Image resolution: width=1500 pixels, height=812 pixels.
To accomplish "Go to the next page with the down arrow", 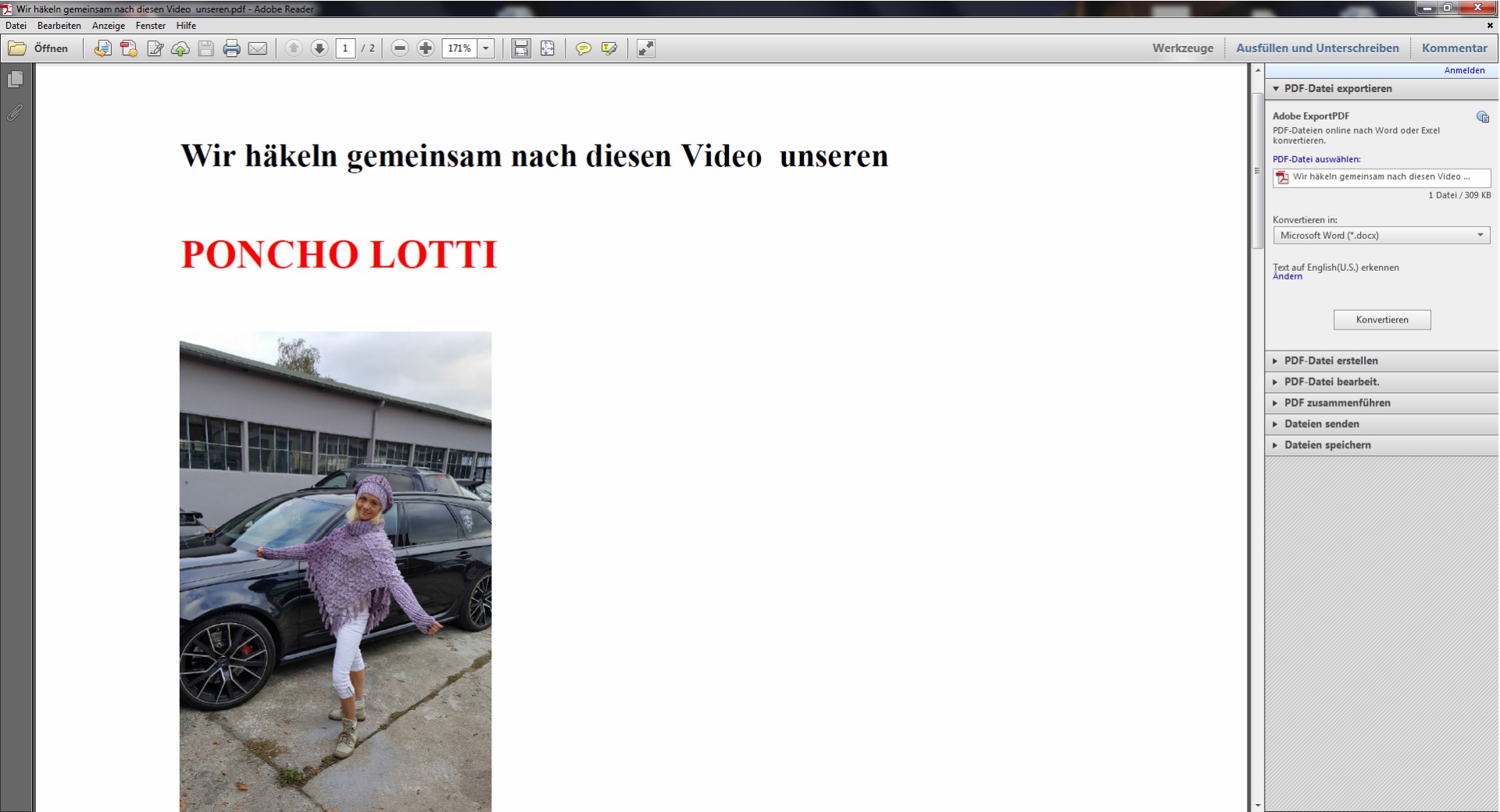I will click(x=319, y=48).
